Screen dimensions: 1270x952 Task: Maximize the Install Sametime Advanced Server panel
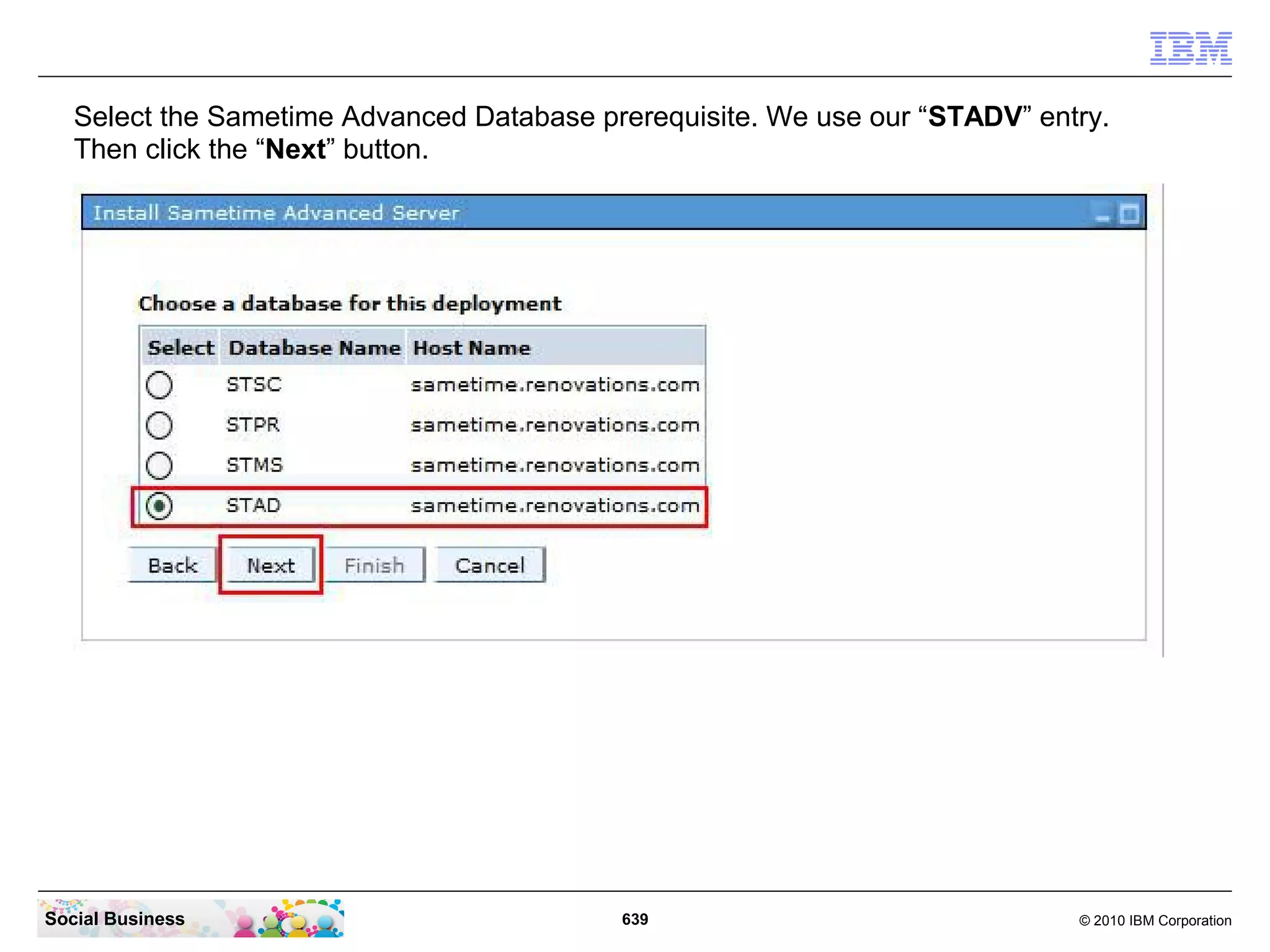click(1129, 214)
